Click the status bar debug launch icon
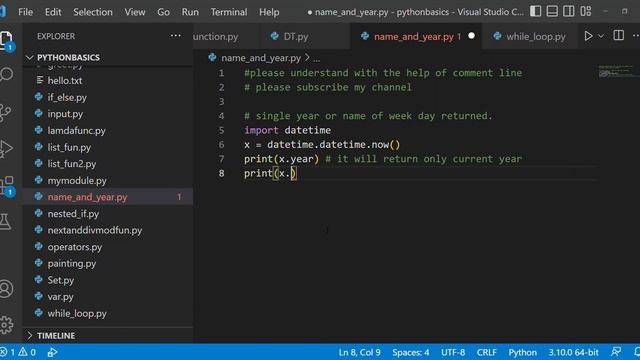This screenshot has height=360, width=640. click(x=52, y=352)
